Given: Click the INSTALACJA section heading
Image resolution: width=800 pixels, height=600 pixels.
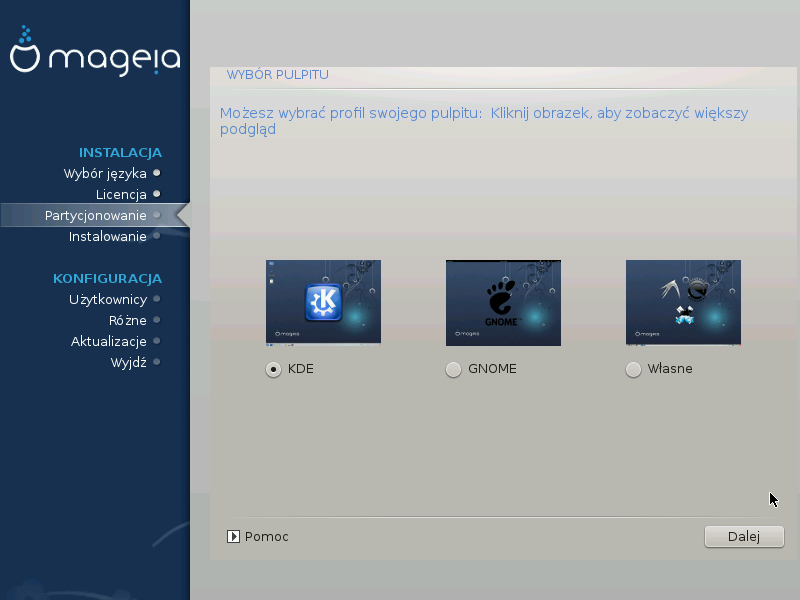Looking at the screenshot, I should tap(120, 153).
